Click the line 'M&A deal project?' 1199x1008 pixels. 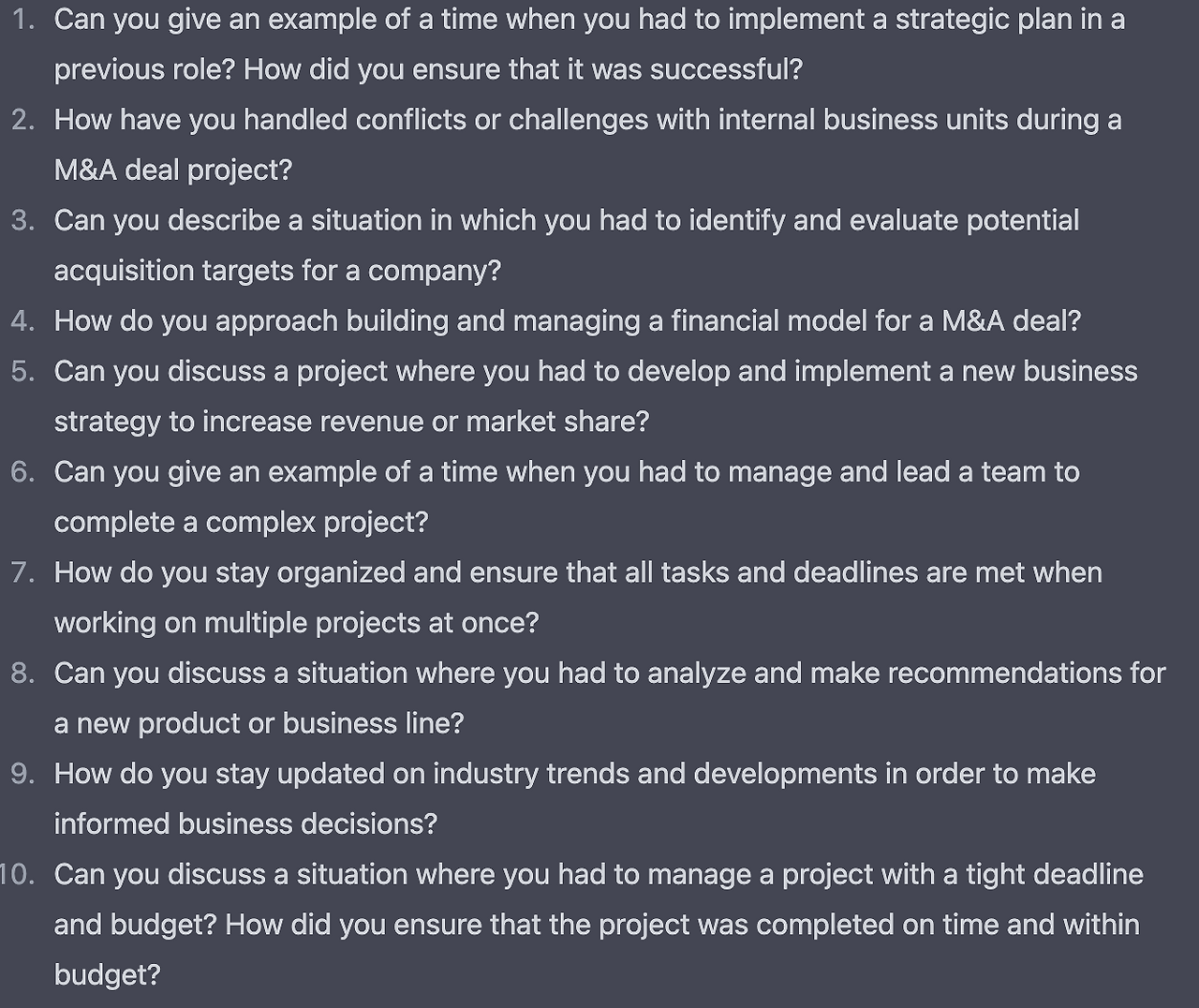tap(173, 170)
